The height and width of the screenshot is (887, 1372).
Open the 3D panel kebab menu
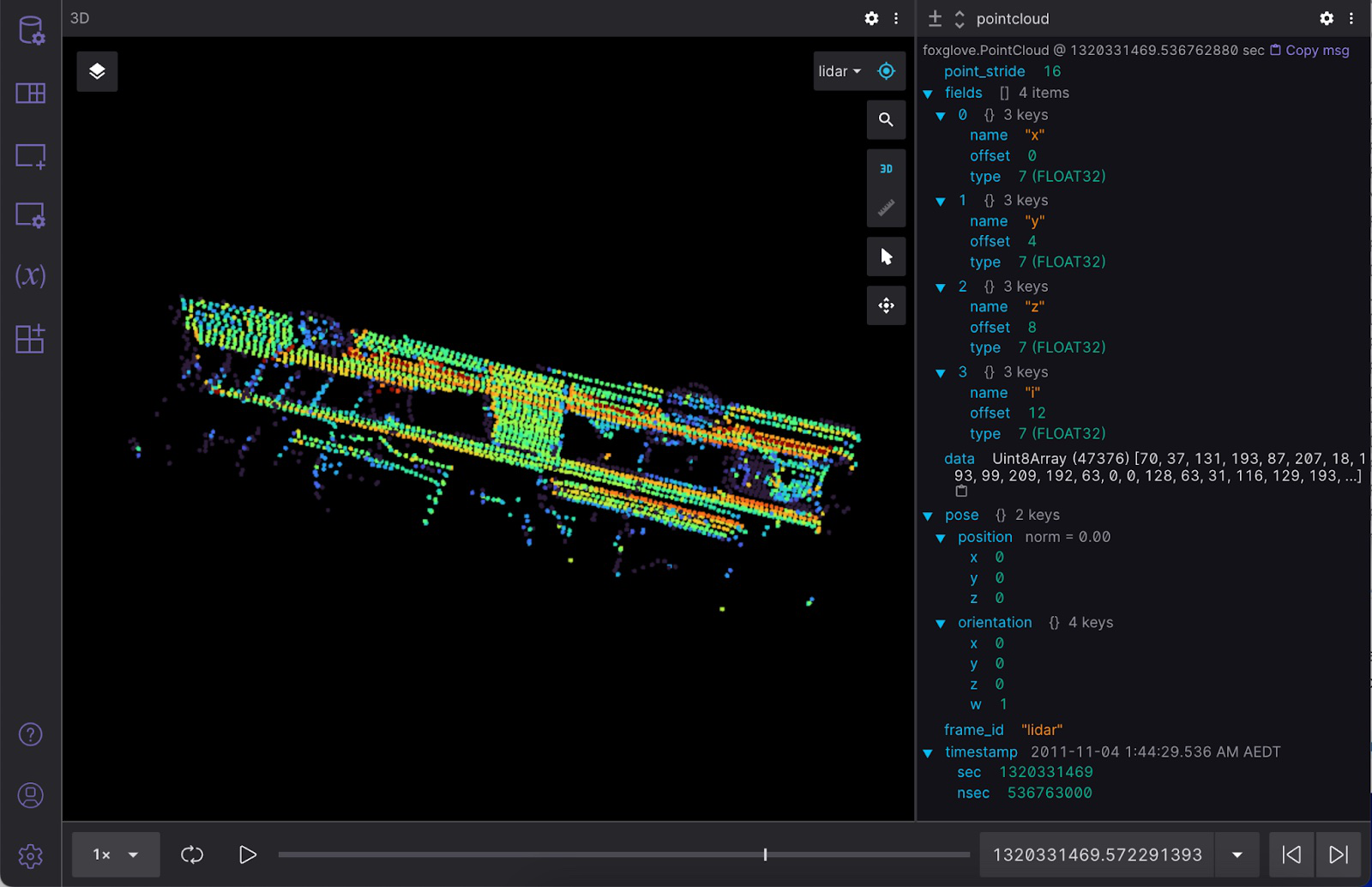pyautogui.click(x=895, y=18)
